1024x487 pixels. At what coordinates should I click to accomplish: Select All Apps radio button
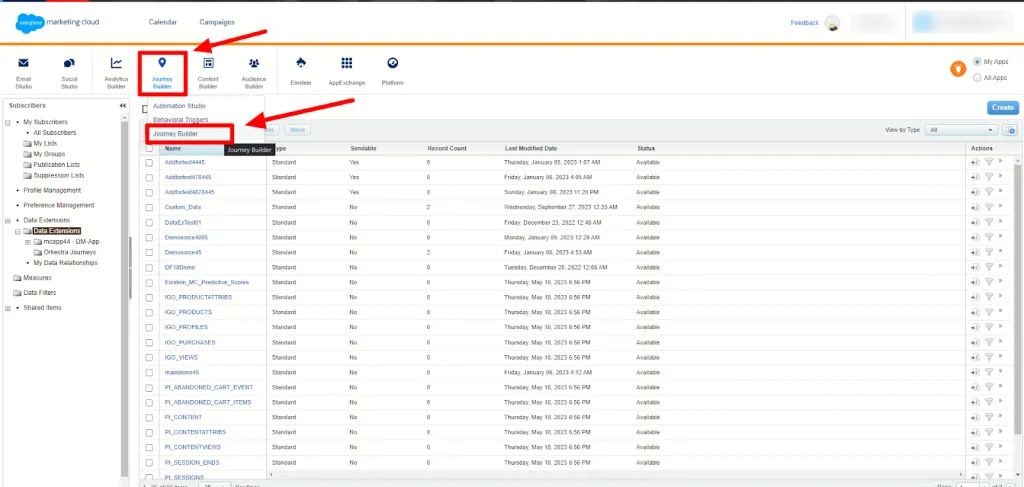[x=977, y=78]
